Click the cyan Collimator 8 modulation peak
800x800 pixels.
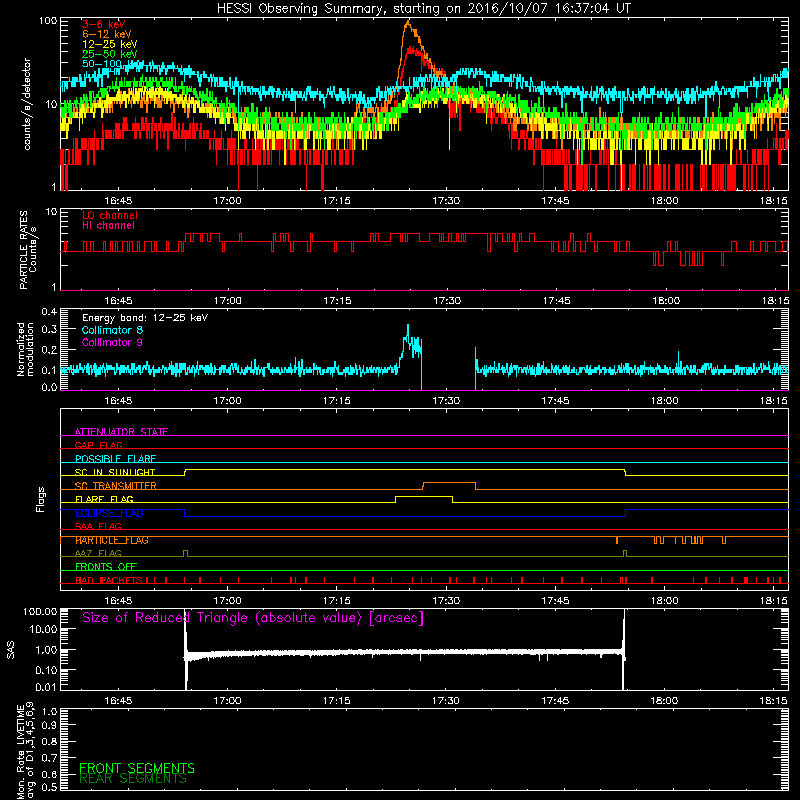point(408,327)
